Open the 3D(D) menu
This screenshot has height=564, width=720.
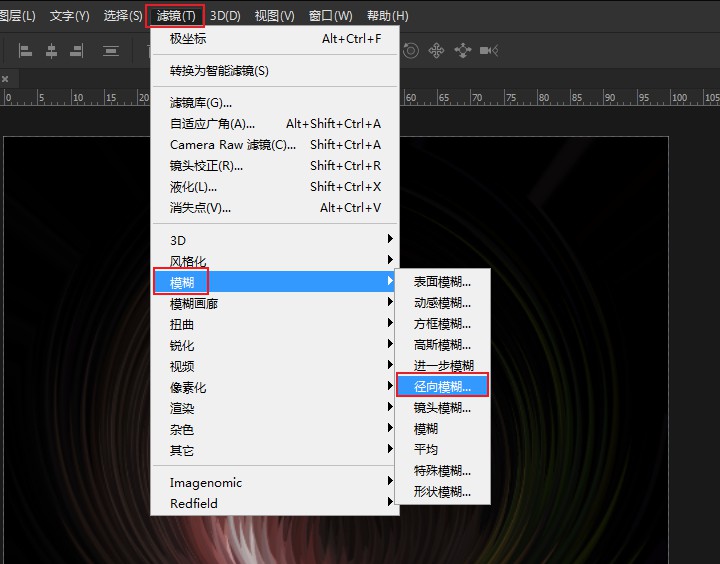click(x=225, y=16)
